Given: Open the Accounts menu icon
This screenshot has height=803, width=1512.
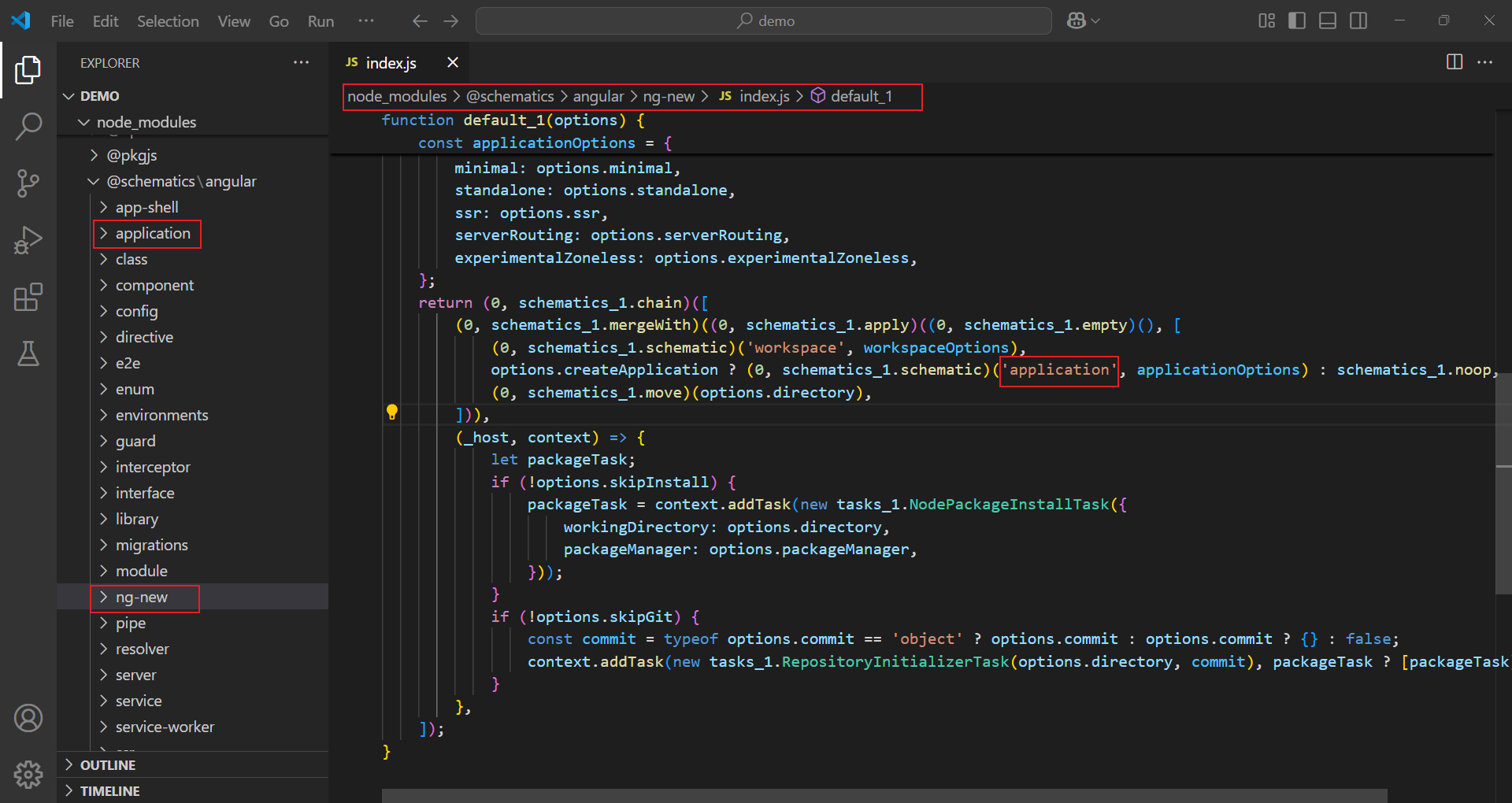Looking at the screenshot, I should pyautogui.click(x=28, y=718).
